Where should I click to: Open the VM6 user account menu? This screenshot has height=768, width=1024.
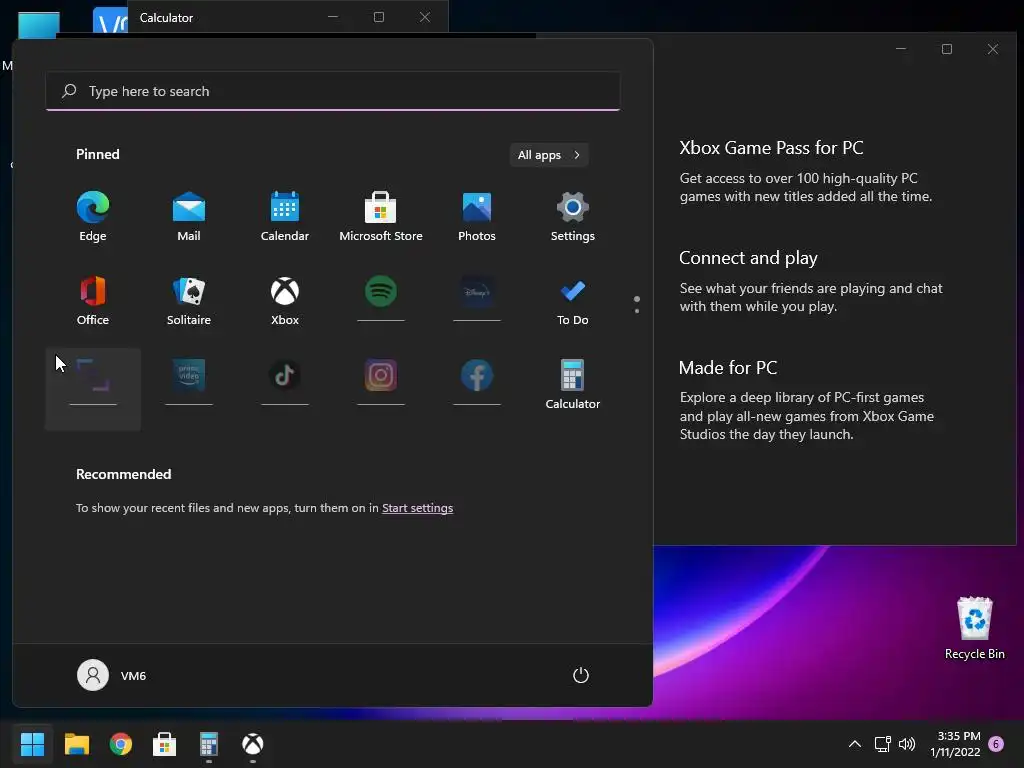[112, 675]
